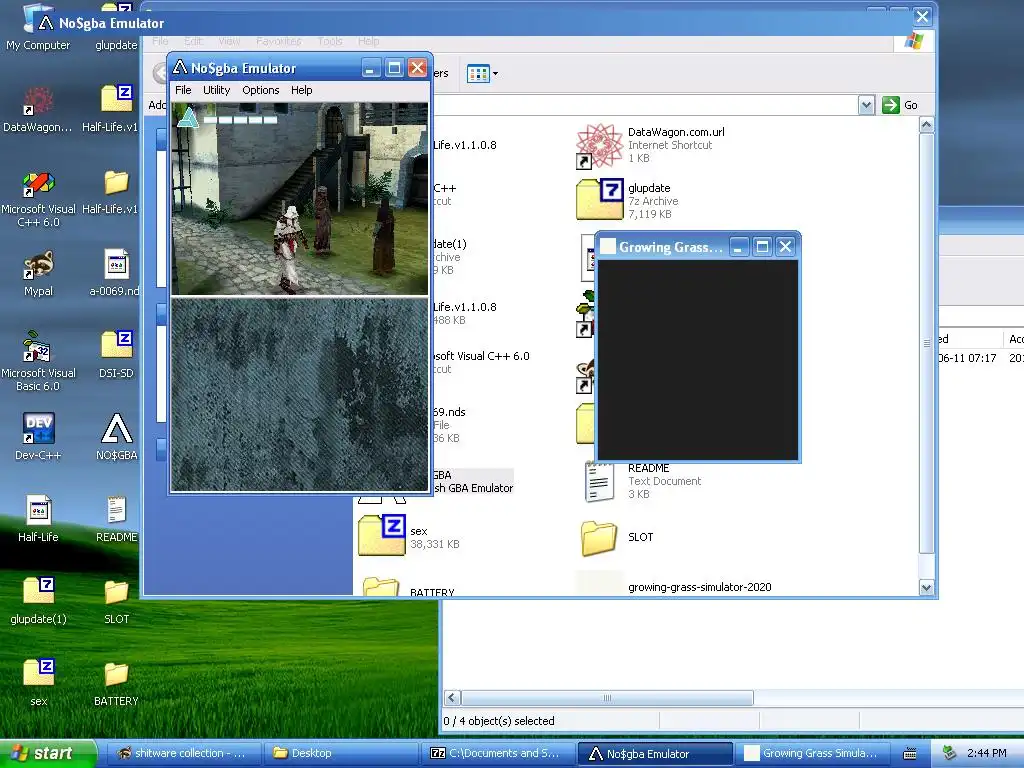Select the Half-Life.v1 archive on desktop
Image resolution: width=1024 pixels, height=768 pixels.
(111, 110)
